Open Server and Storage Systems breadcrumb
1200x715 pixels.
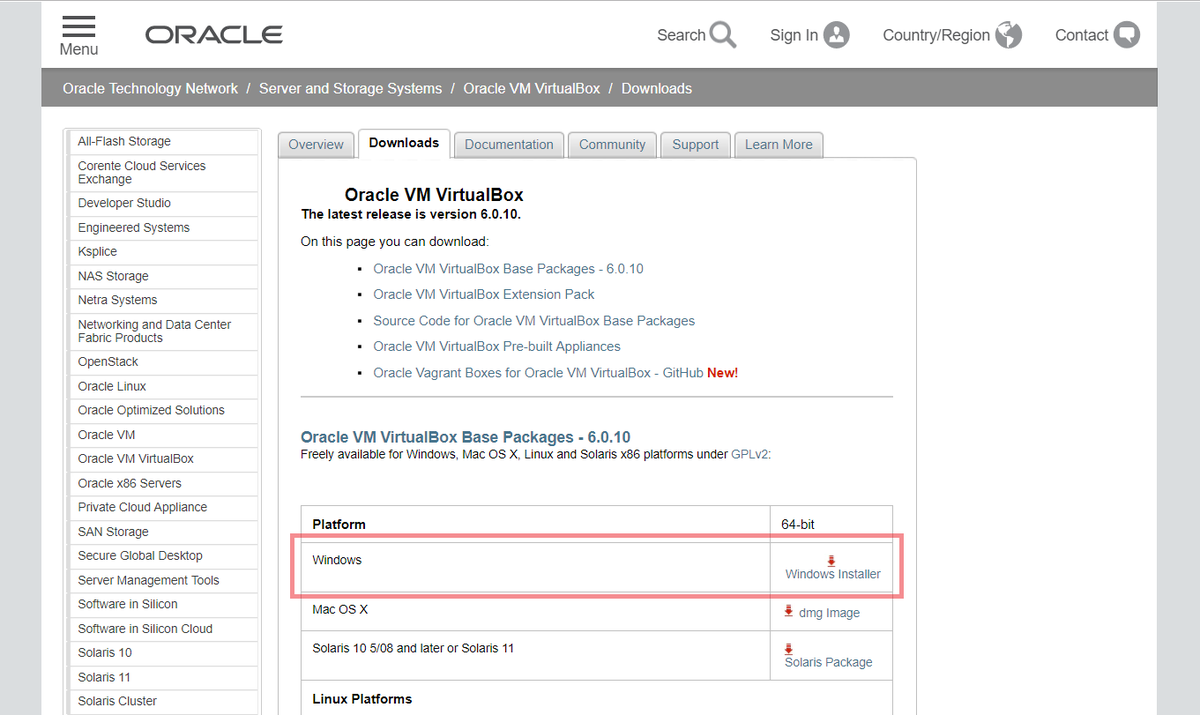pyautogui.click(x=350, y=88)
